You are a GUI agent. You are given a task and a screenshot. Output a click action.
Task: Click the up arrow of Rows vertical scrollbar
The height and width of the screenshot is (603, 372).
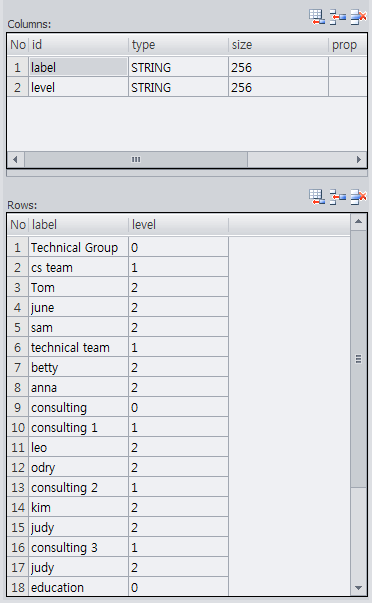(359, 222)
